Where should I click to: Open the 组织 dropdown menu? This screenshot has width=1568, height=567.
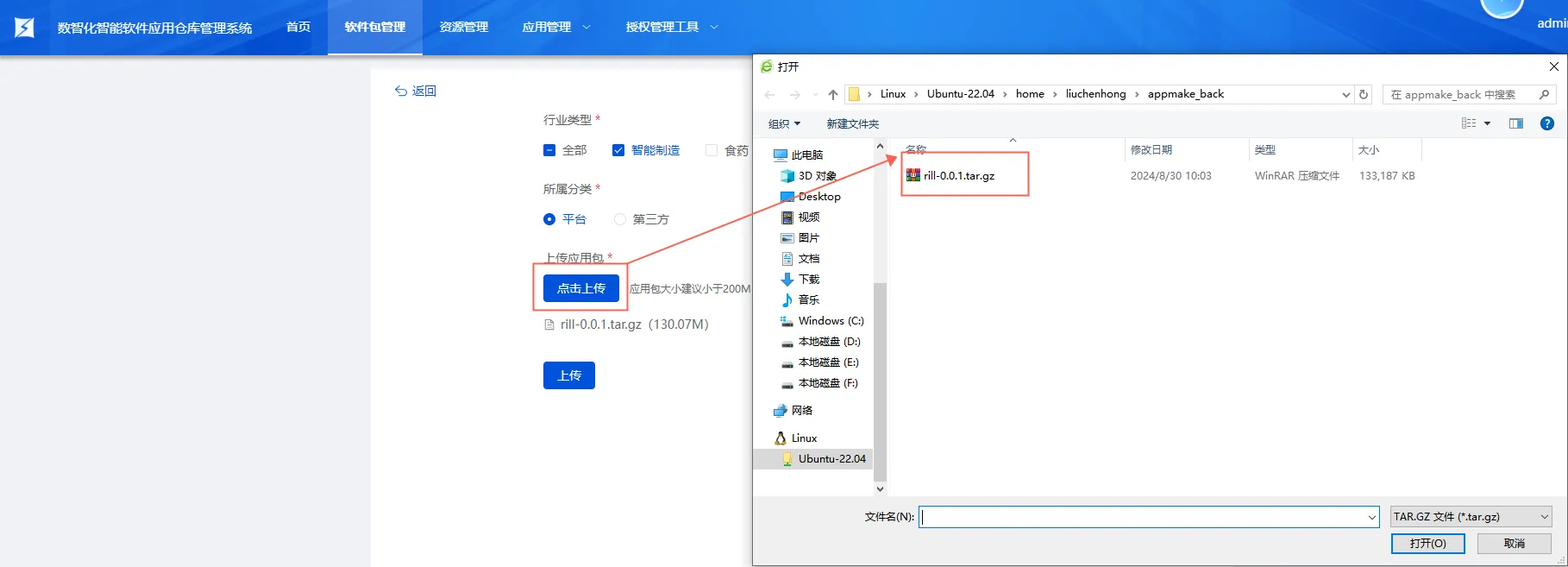(784, 123)
